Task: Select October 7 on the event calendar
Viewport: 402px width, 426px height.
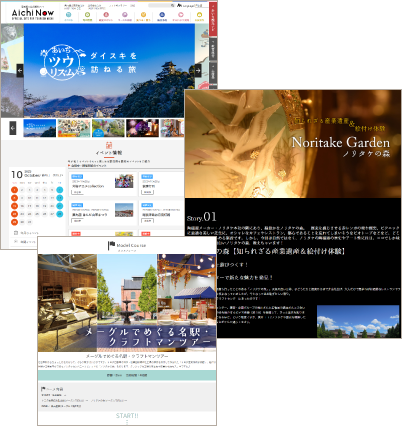Action: point(60,190)
